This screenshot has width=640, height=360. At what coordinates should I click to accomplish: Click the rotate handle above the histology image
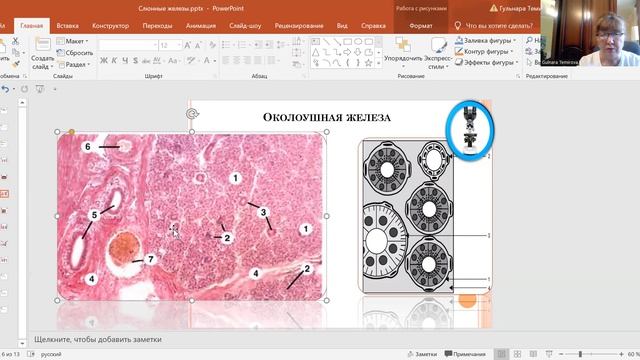(192, 113)
